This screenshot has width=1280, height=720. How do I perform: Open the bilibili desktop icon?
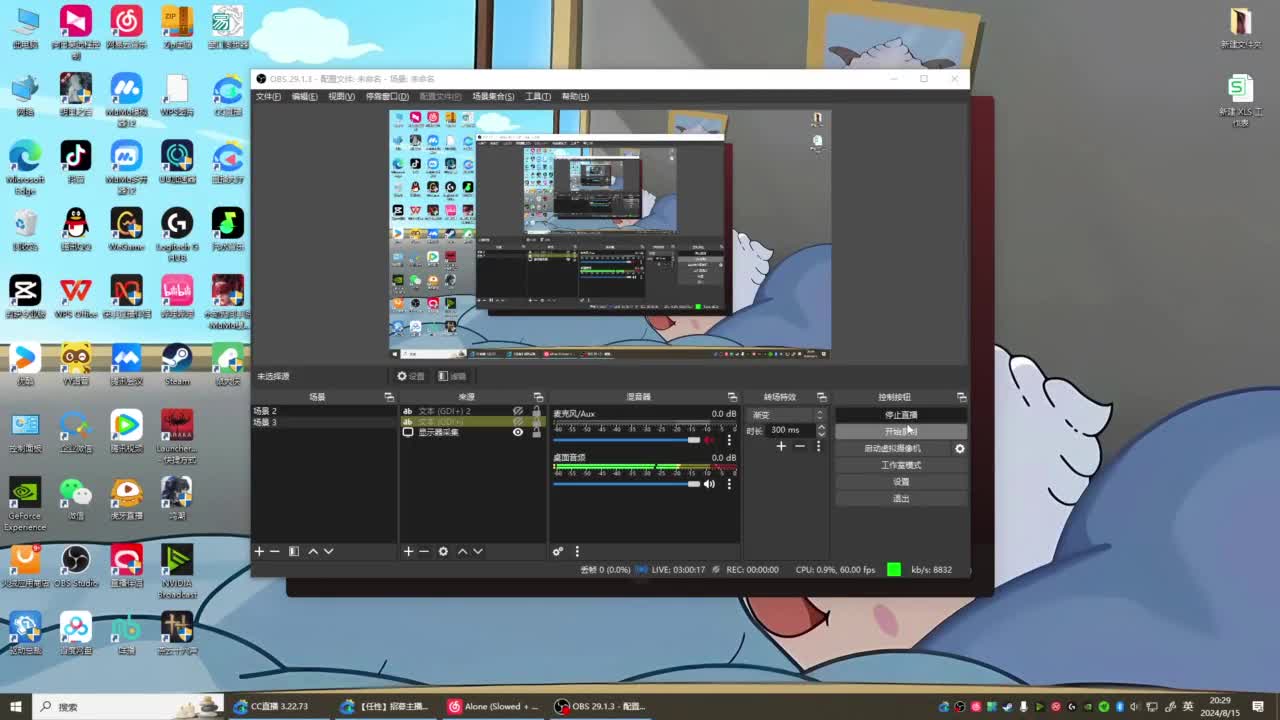[177, 297]
